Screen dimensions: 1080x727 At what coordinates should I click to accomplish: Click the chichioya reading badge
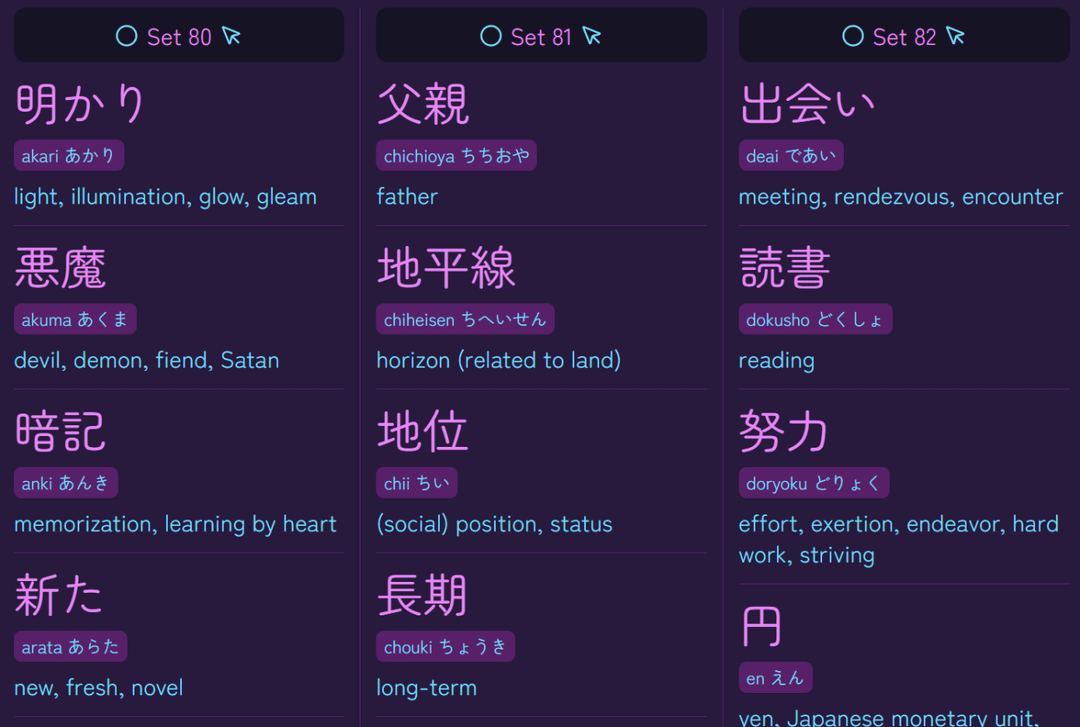tap(457, 156)
